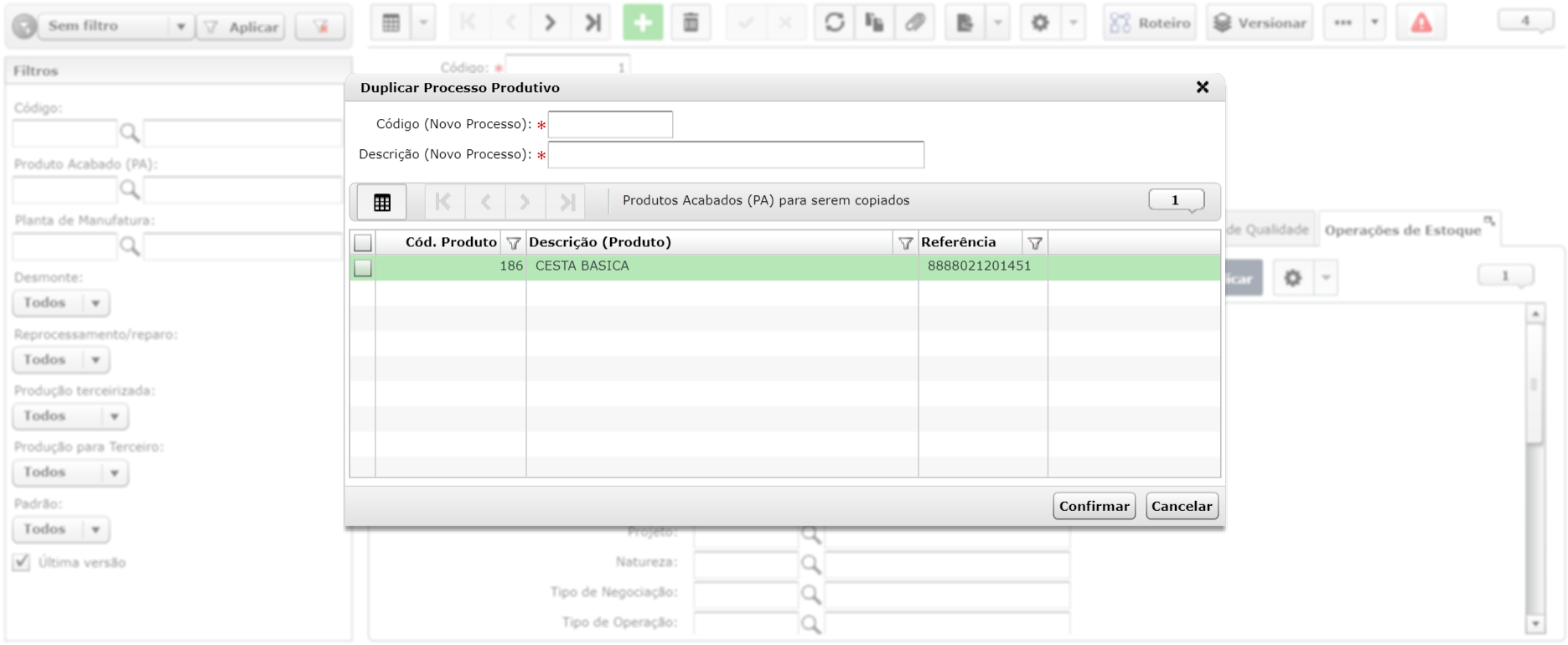
Task: Sort by Cód. Produto column header
Action: coord(451,242)
